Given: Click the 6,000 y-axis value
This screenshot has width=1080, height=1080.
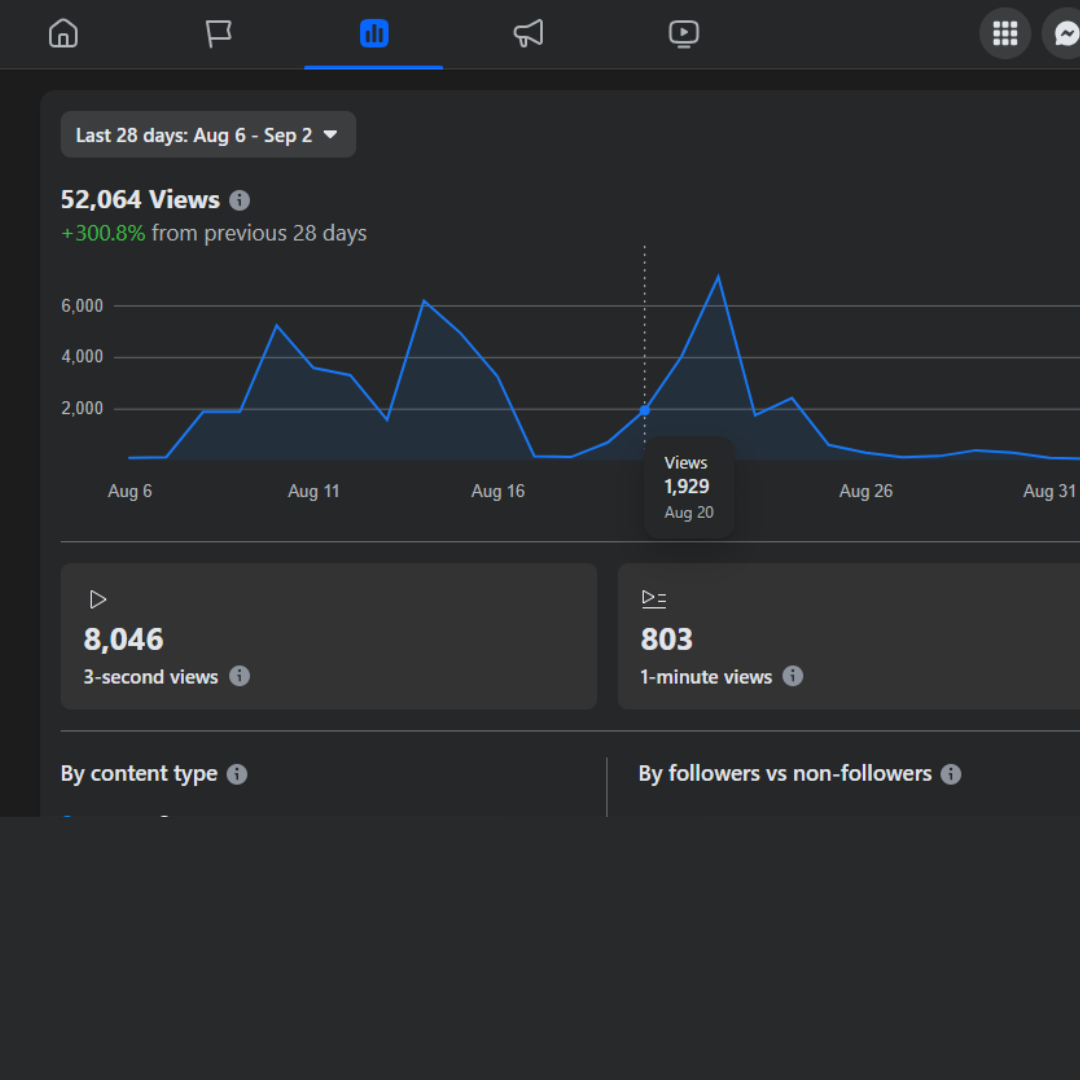Looking at the screenshot, I should (x=82, y=306).
